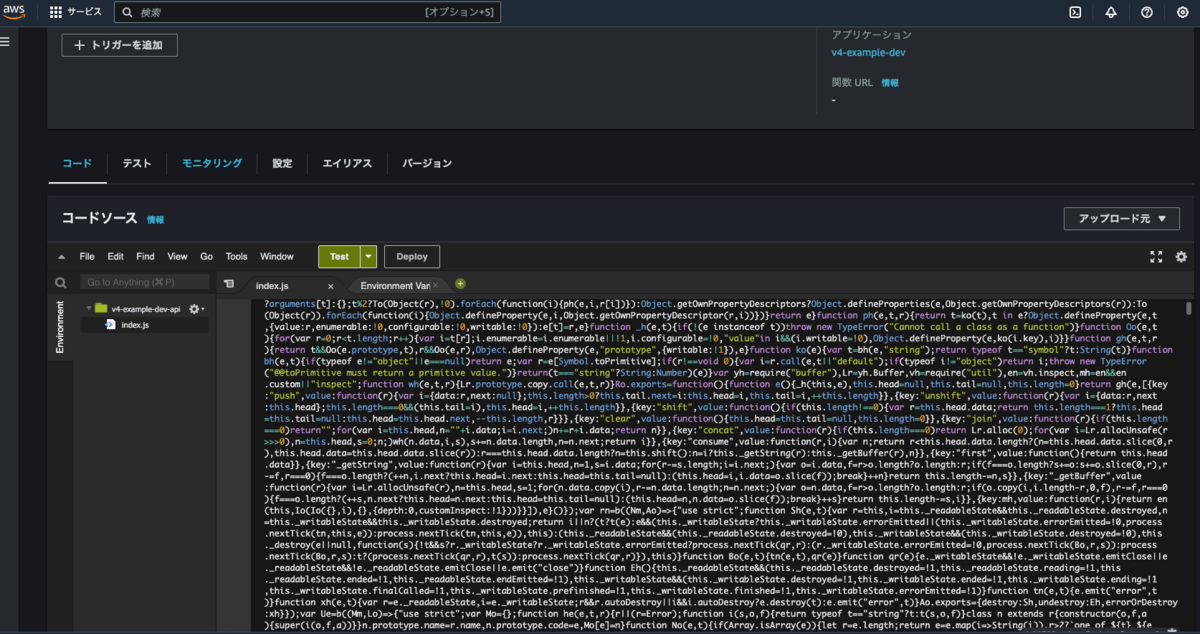Click the Go to Anything field
The width and height of the screenshot is (1200, 634).
[x=143, y=283]
